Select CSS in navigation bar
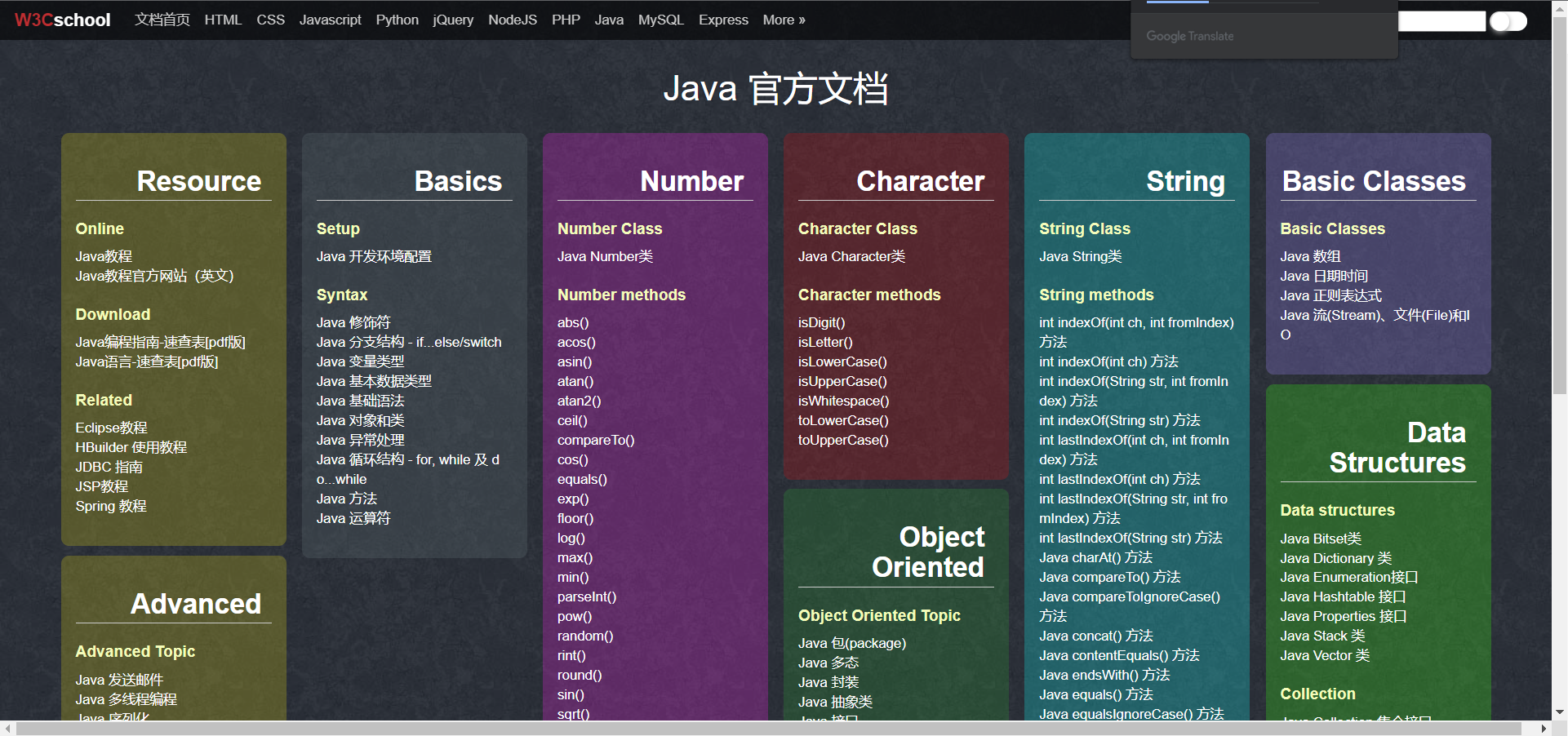This screenshot has height=736, width=1568. [x=270, y=20]
